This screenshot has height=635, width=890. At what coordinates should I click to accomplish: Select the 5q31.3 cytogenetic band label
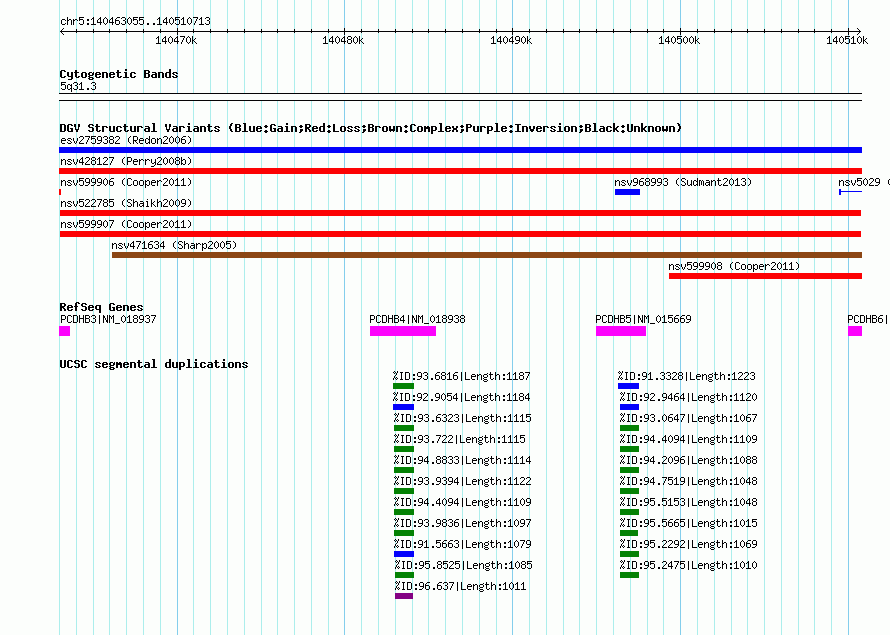(78, 86)
